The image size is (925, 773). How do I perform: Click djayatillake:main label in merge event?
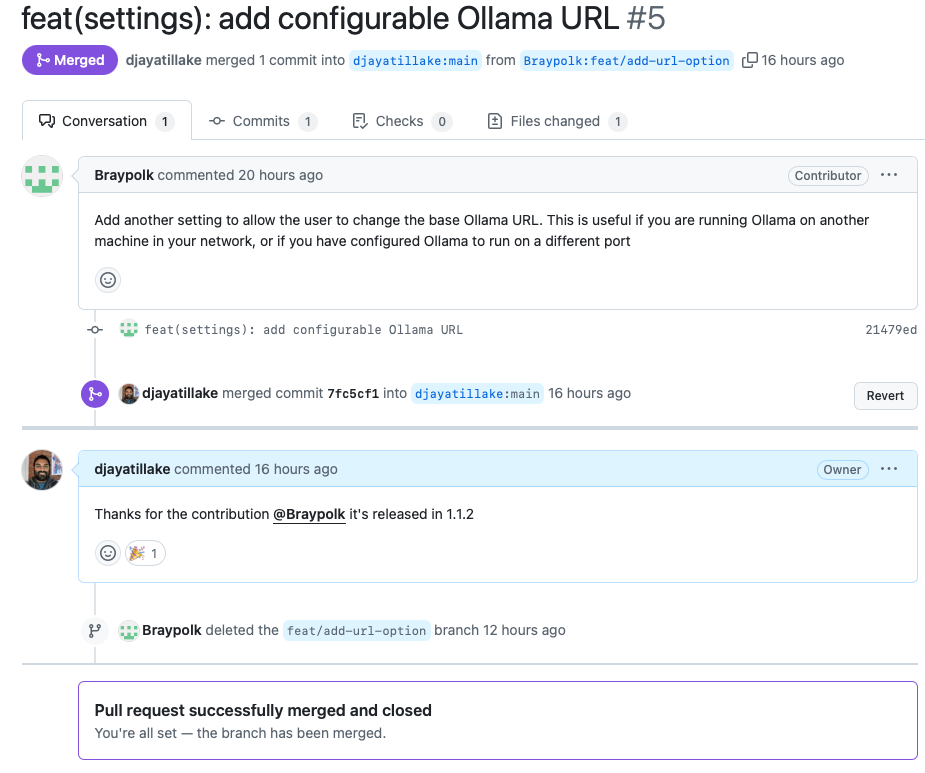pos(477,394)
